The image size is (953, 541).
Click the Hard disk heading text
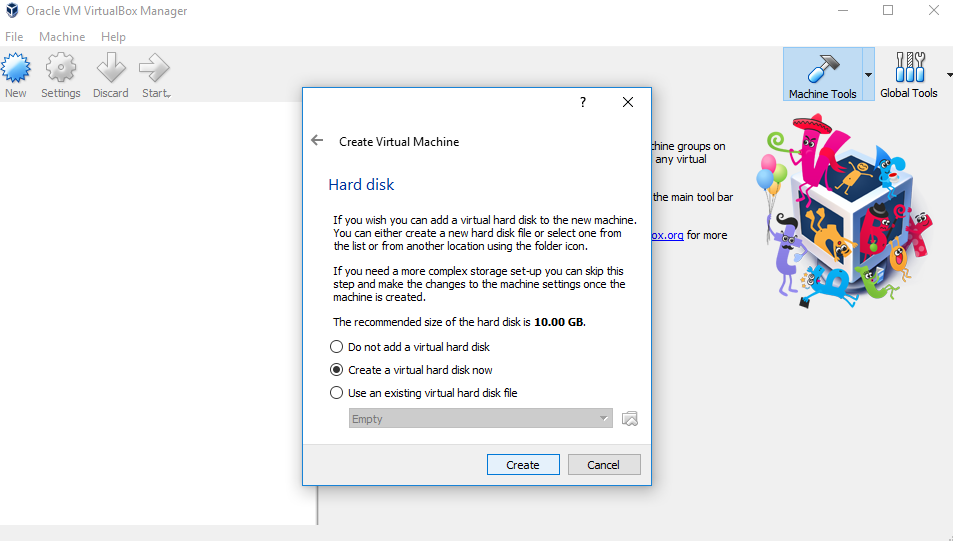pyautogui.click(x=361, y=185)
